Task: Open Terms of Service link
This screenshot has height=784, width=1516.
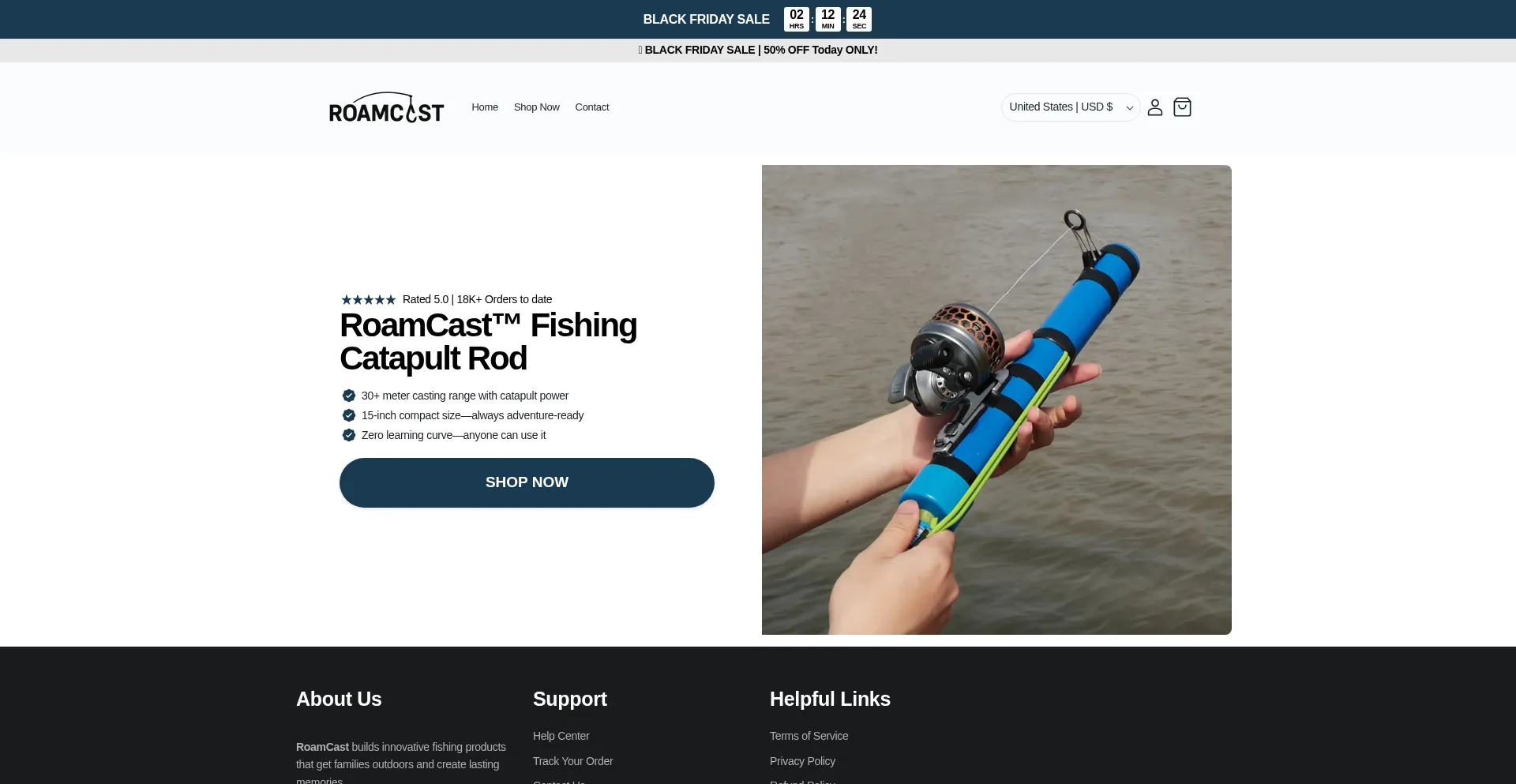Action: tap(809, 736)
